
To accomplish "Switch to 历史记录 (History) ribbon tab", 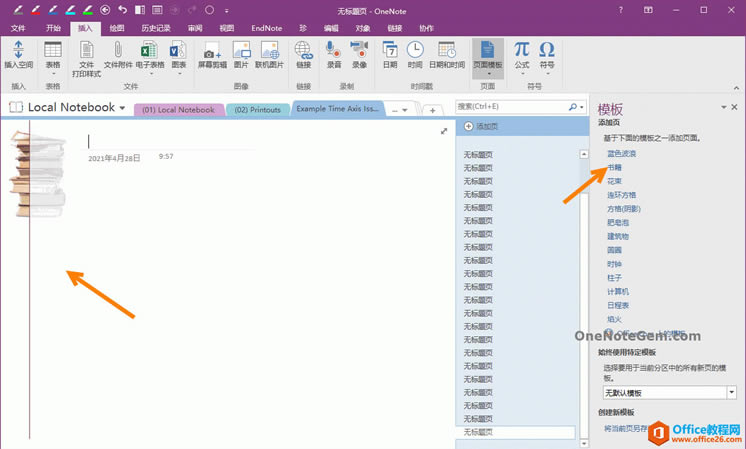I will pyautogui.click(x=156, y=28).
